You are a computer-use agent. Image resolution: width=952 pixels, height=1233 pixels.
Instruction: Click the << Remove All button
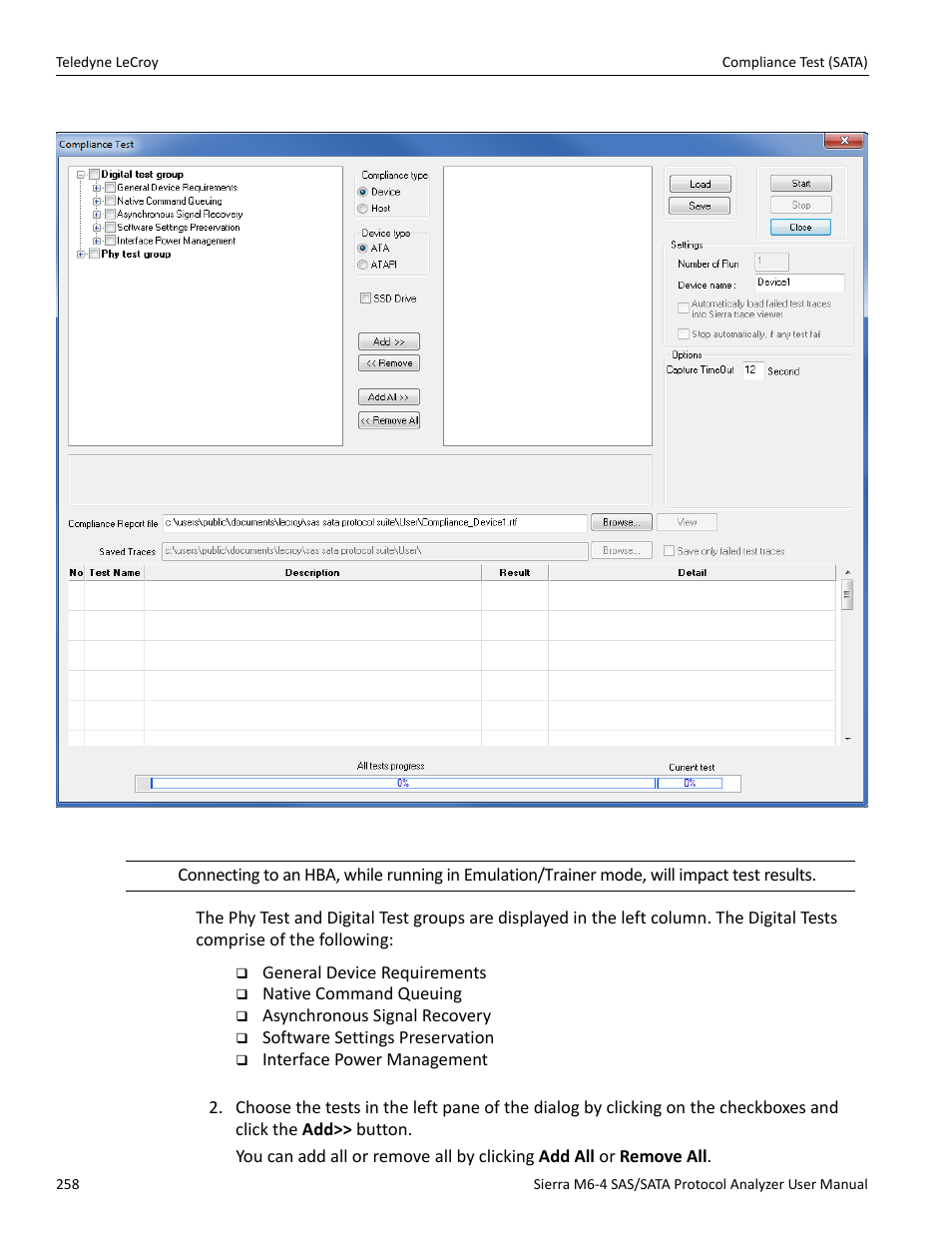coord(389,420)
